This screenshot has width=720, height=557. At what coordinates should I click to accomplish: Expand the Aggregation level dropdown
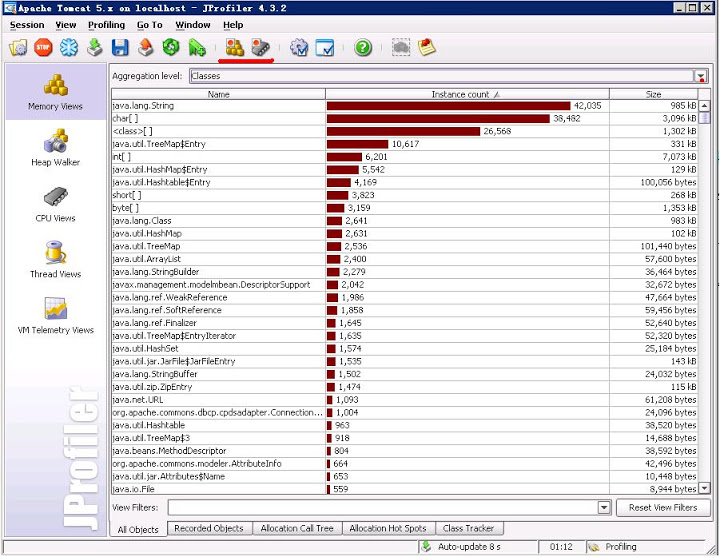click(701, 76)
